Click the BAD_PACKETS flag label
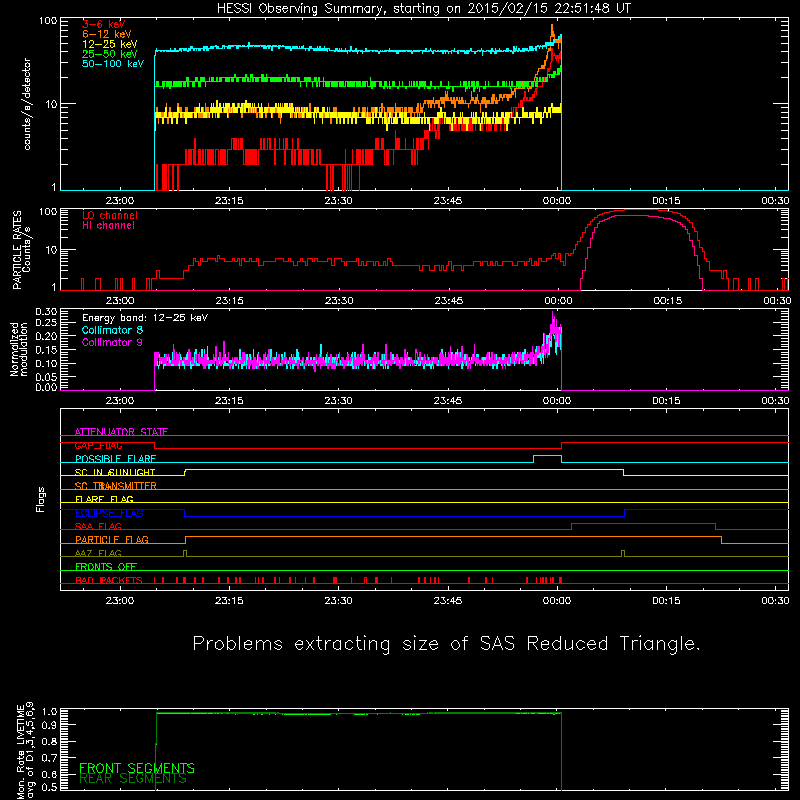Screen dimensions: 800x800 (108, 580)
